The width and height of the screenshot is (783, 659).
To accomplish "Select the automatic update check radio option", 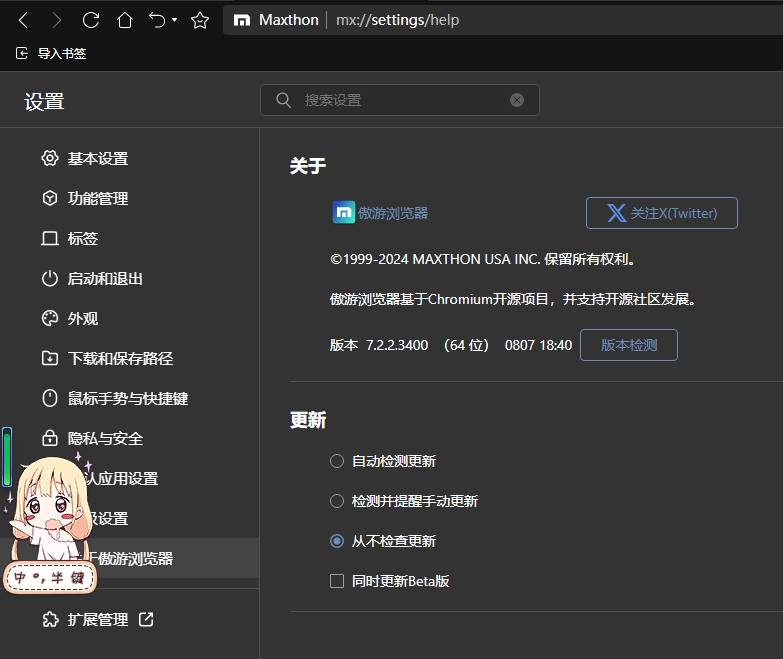I will [x=337, y=461].
